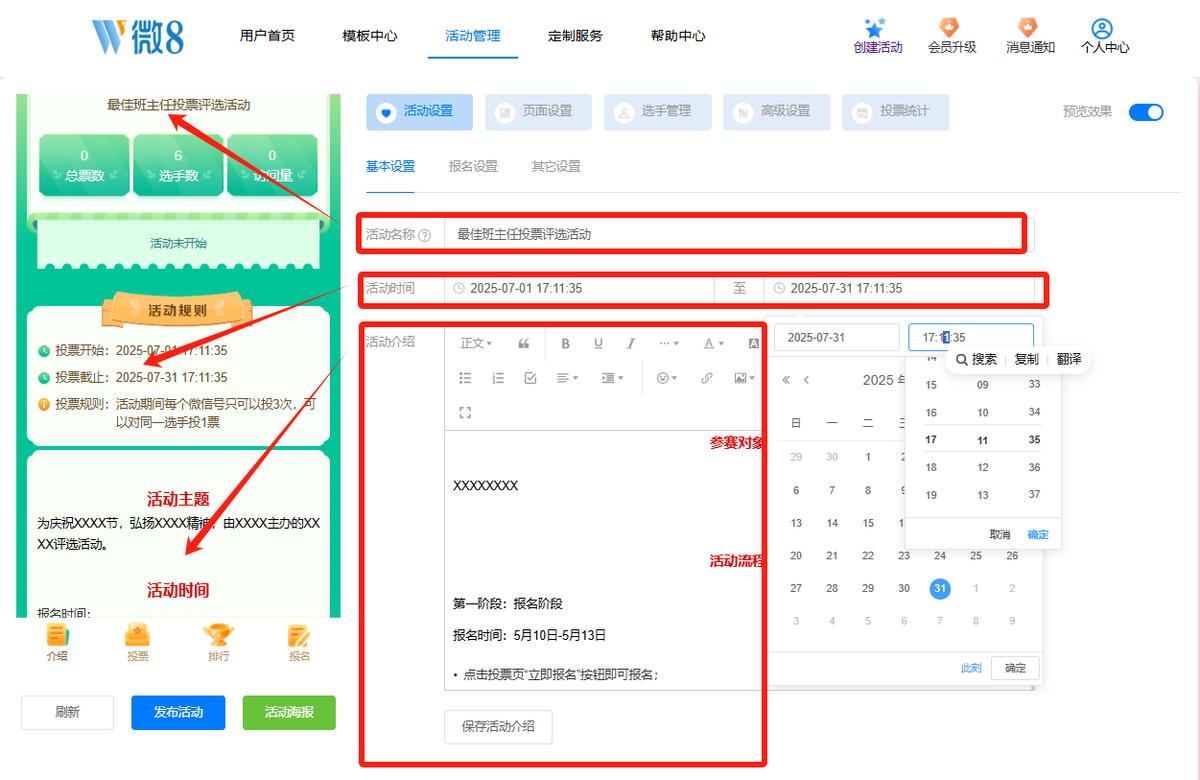Screen dimensions: 1200x780
Task: Switch to the 投票统计 tab
Action: (x=895, y=112)
